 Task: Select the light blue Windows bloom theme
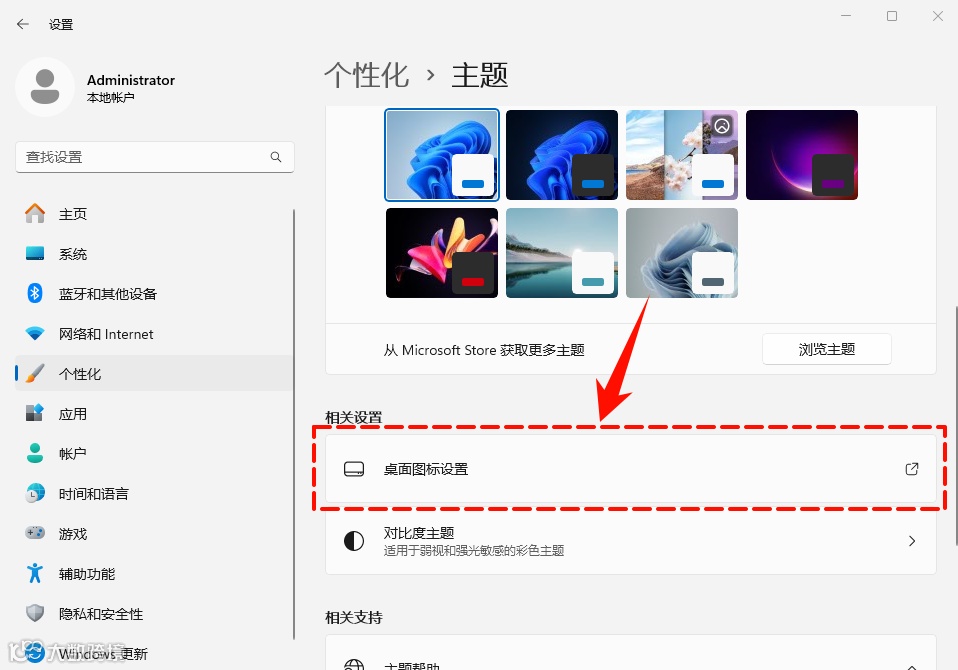[442, 155]
